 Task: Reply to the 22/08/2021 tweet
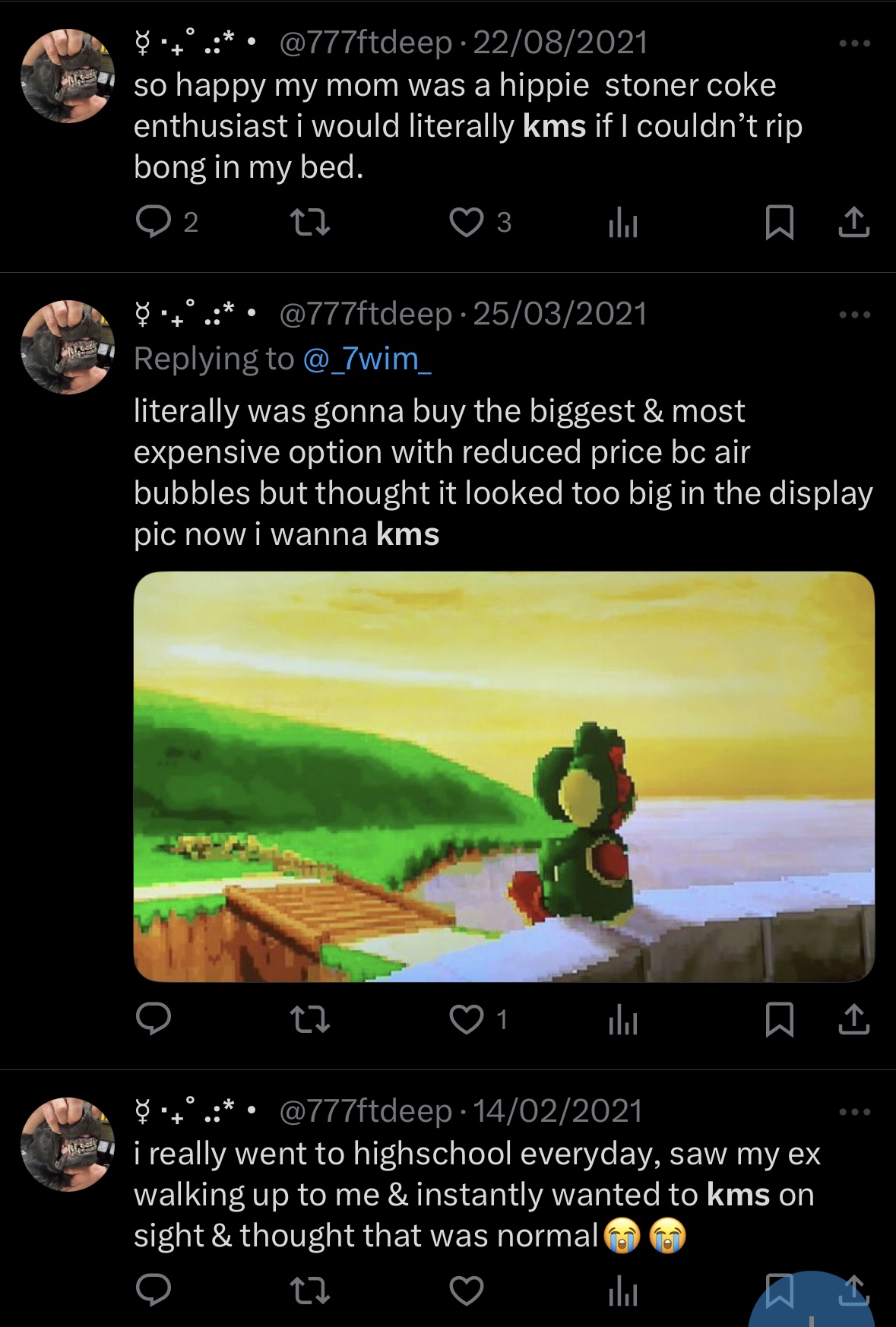154,223
